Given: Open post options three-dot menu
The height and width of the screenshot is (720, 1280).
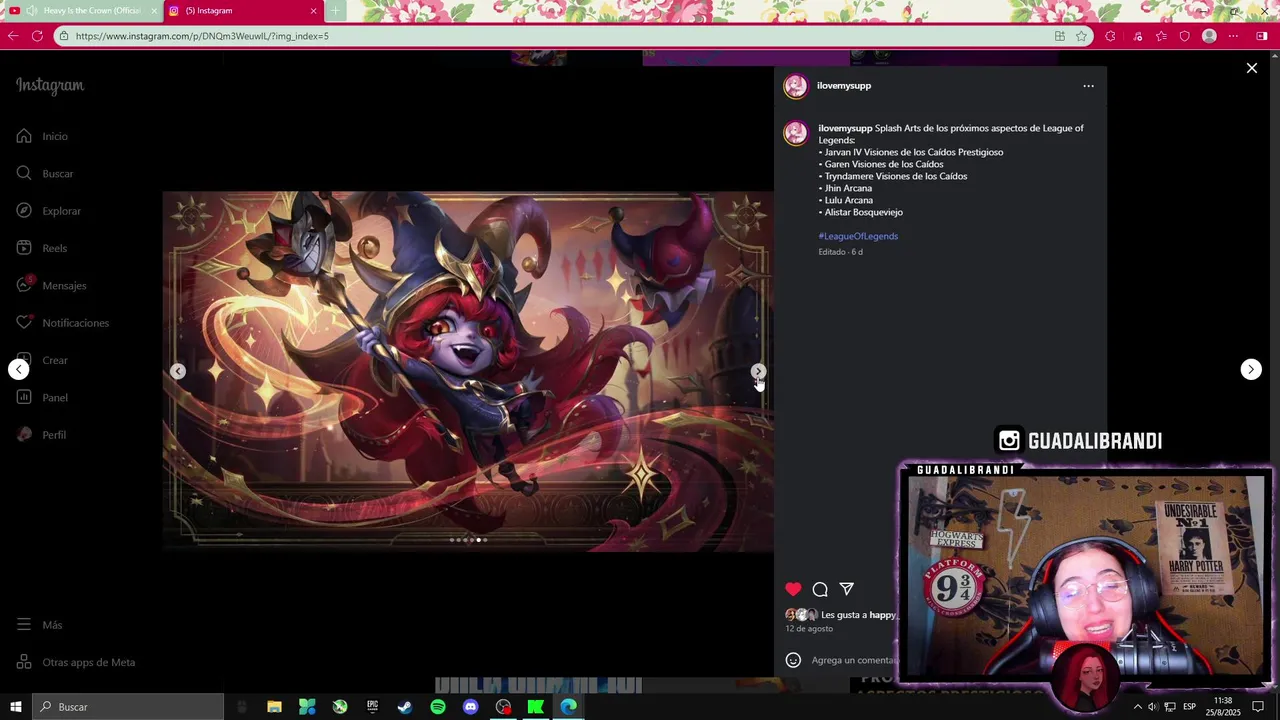Looking at the screenshot, I should pos(1088,86).
